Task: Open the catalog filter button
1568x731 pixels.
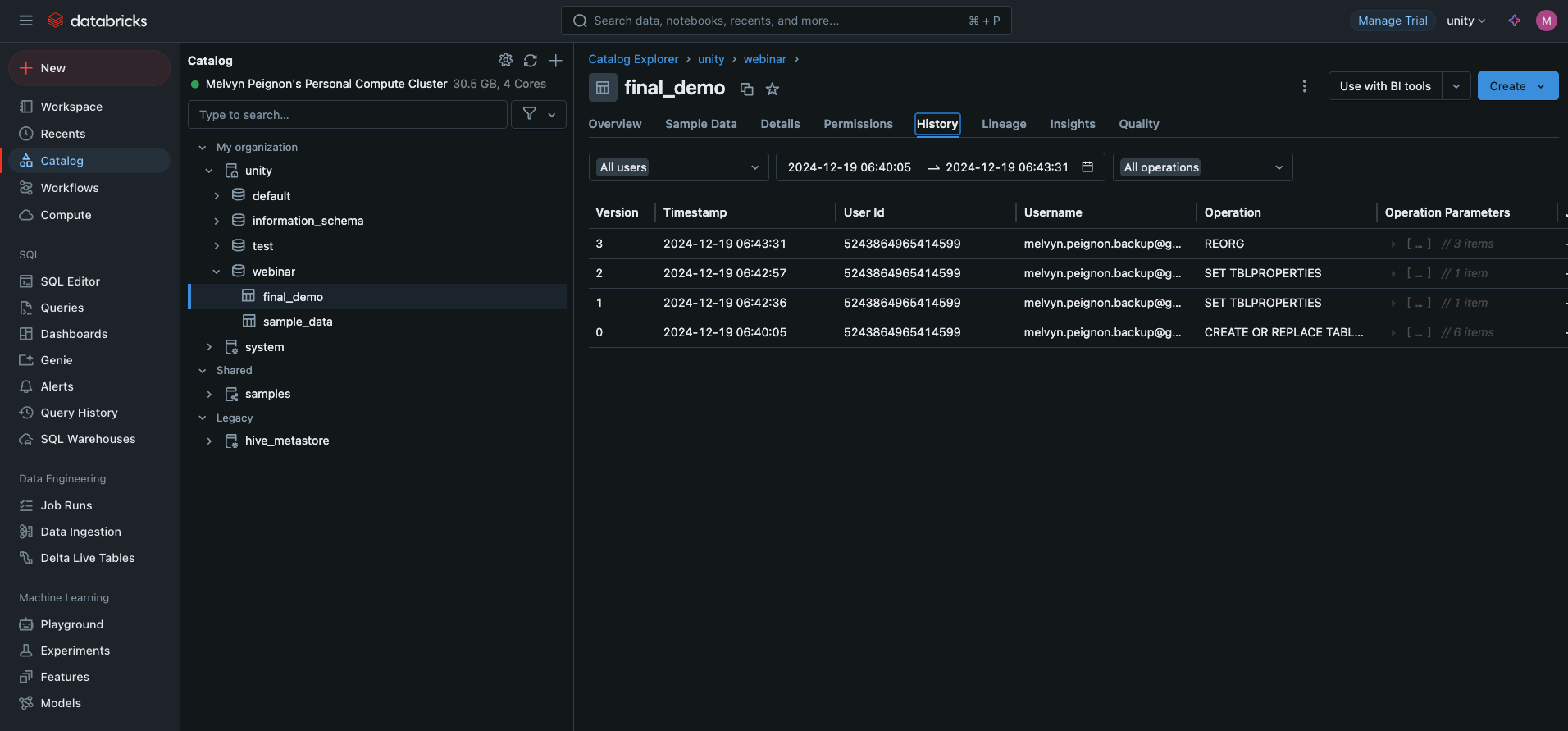Action: pyautogui.click(x=538, y=114)
